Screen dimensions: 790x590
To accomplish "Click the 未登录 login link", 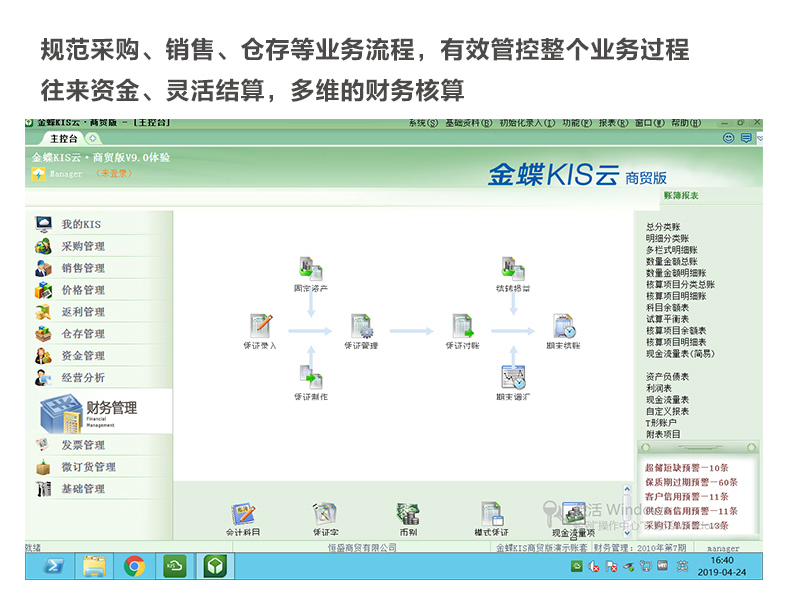I will coord(114,173).
